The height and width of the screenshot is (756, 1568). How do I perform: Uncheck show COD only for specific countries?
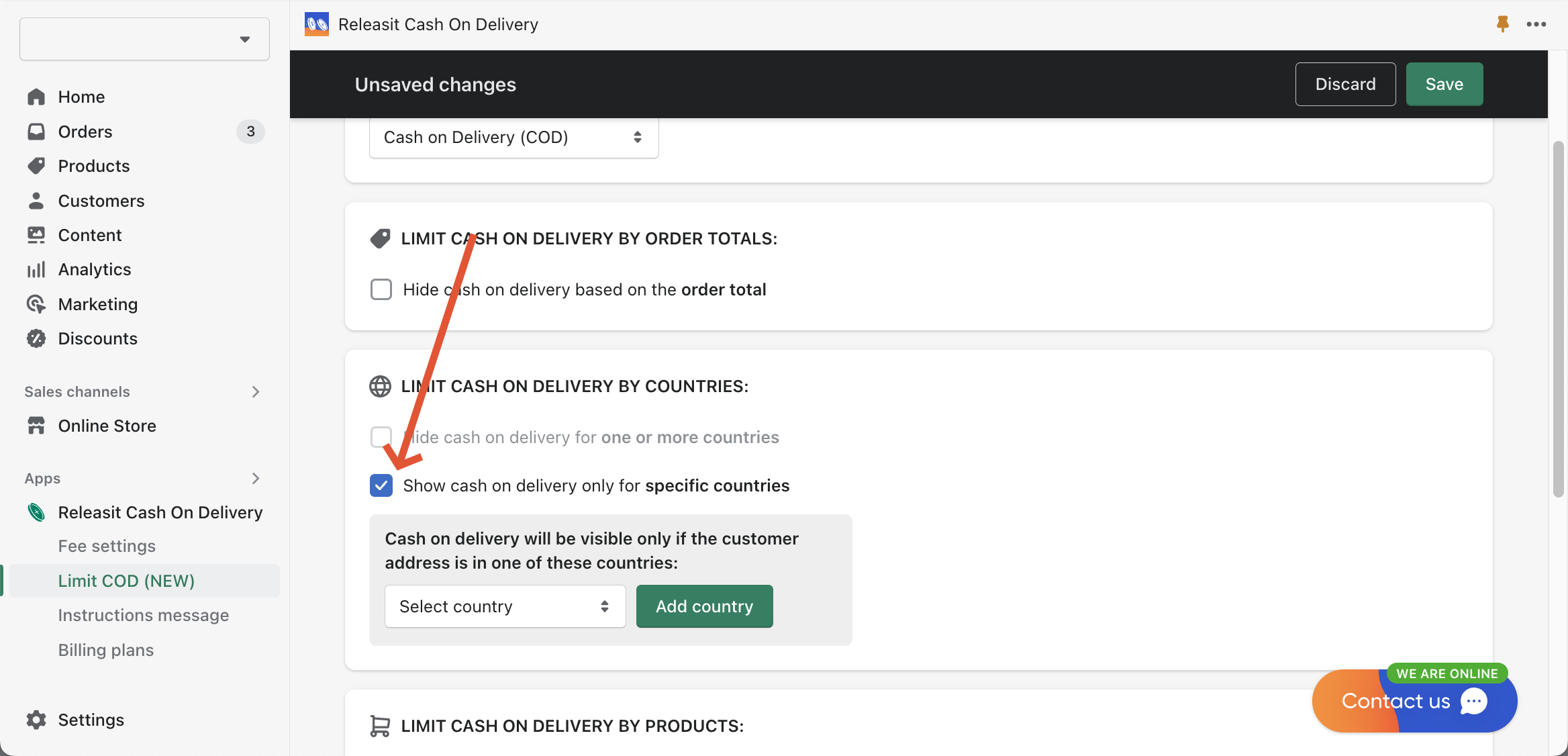pyautogui.click(x=381, y=485)
